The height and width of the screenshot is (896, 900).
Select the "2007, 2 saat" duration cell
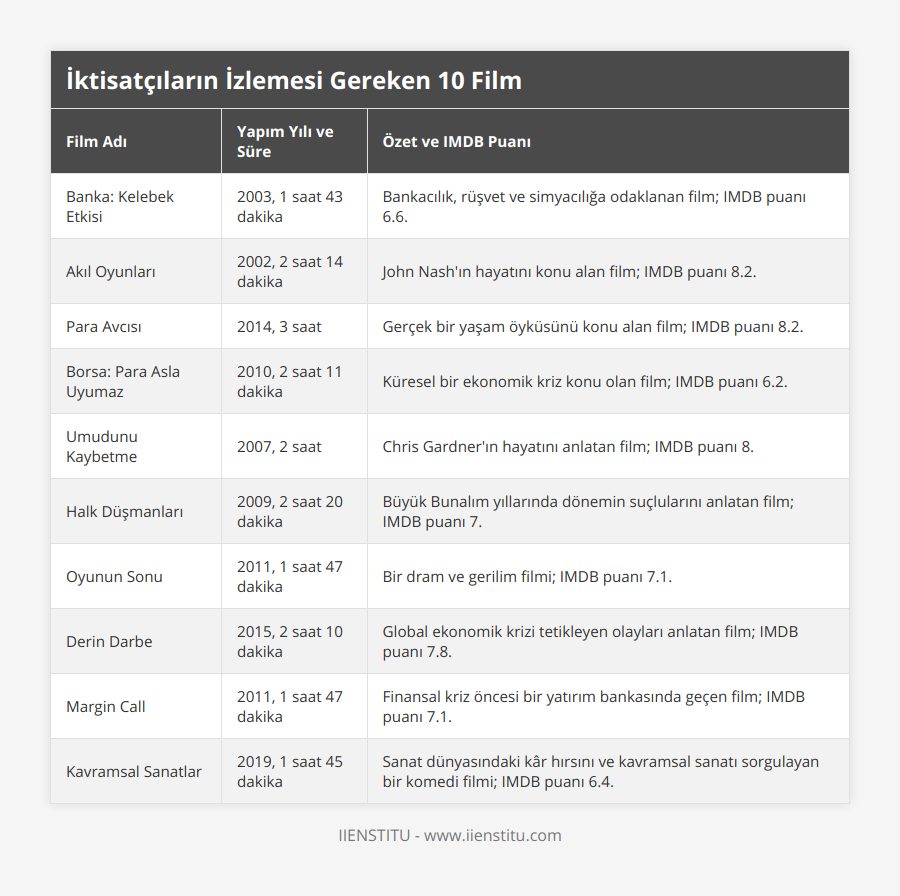click(279, 446)
